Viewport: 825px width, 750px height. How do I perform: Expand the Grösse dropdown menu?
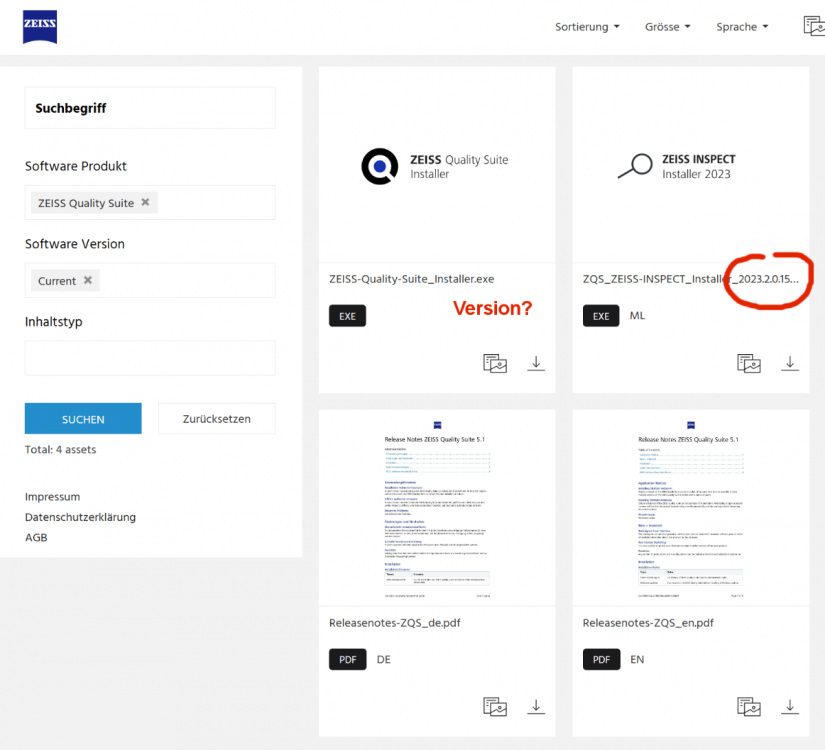tap(669, 27)
